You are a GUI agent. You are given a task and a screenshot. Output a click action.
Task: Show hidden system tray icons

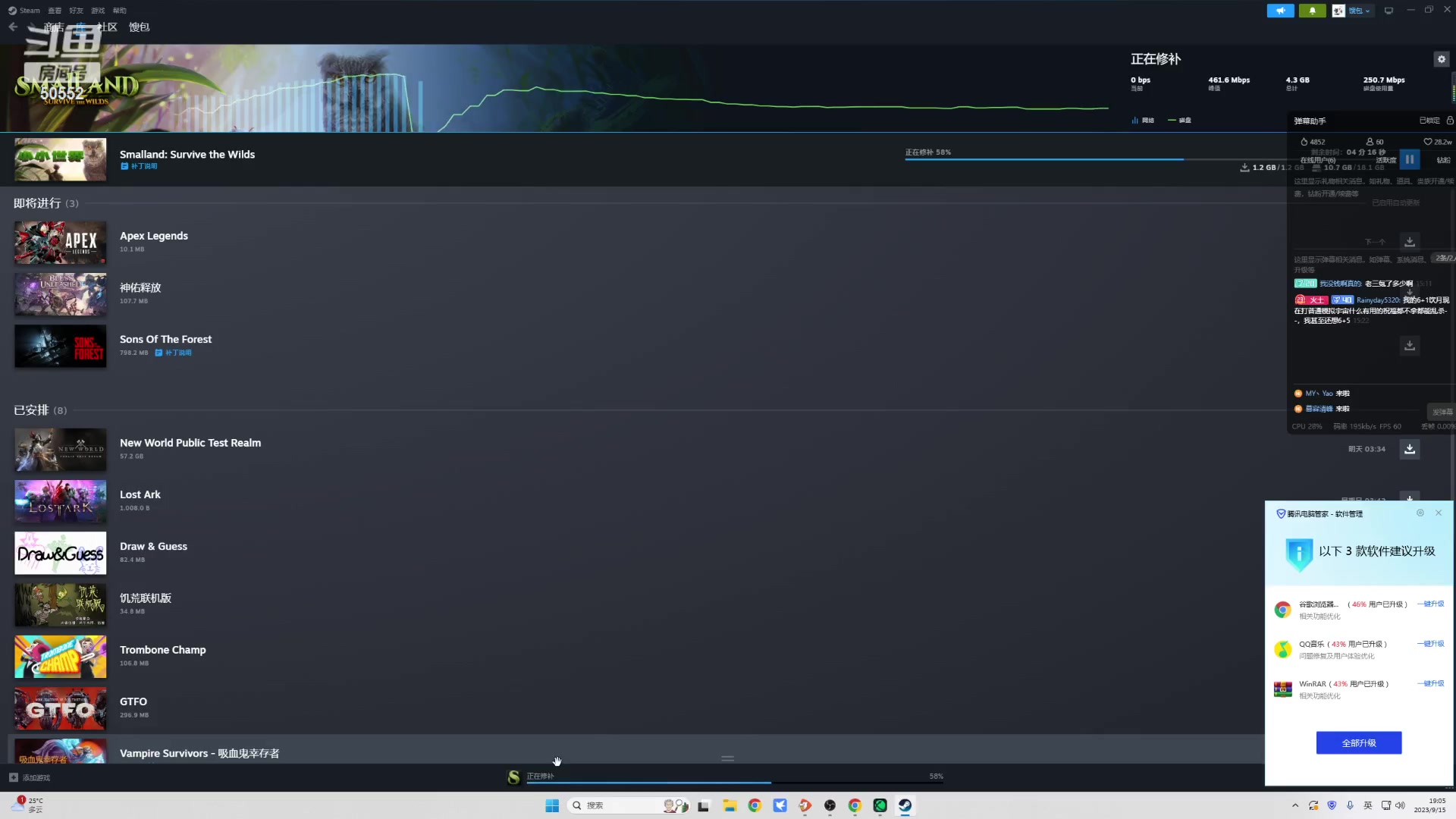point(1295,805)
